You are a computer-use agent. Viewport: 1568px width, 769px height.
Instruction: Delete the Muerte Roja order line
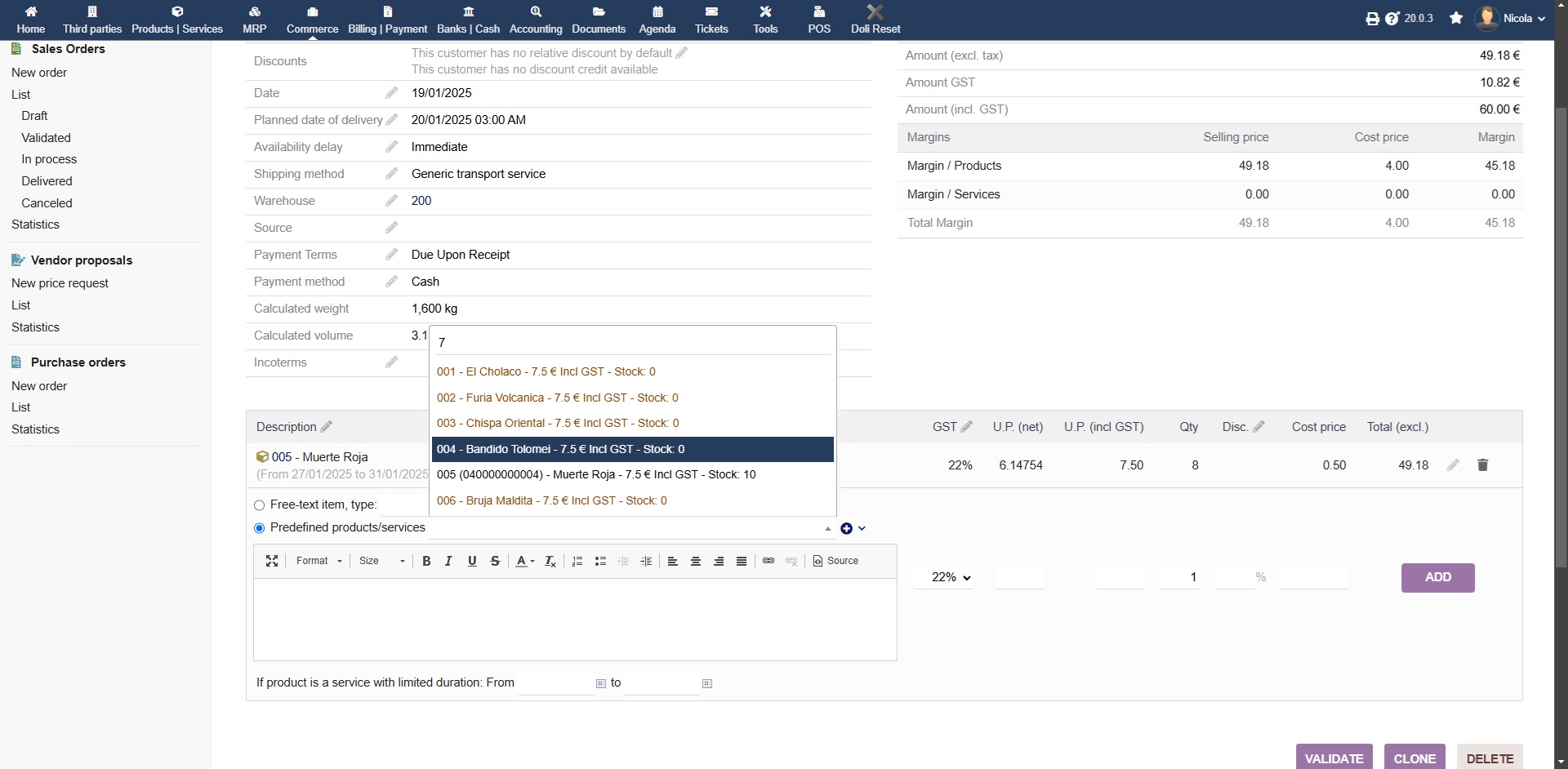(x=1482, y=465)
